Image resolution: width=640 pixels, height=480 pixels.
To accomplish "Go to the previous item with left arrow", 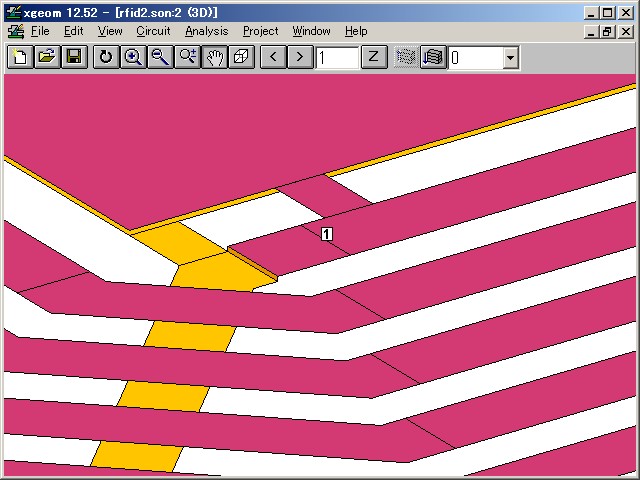I will (x=273, y=57).
